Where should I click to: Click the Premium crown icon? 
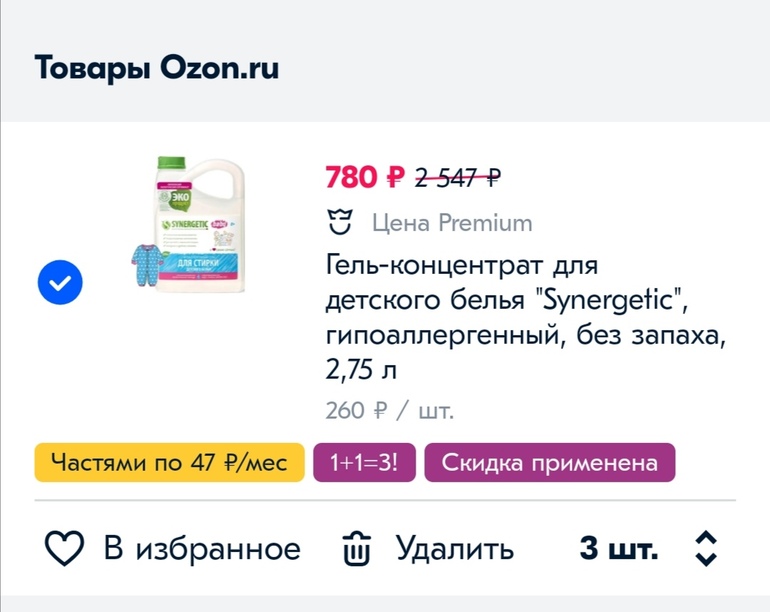coord(340,222)
